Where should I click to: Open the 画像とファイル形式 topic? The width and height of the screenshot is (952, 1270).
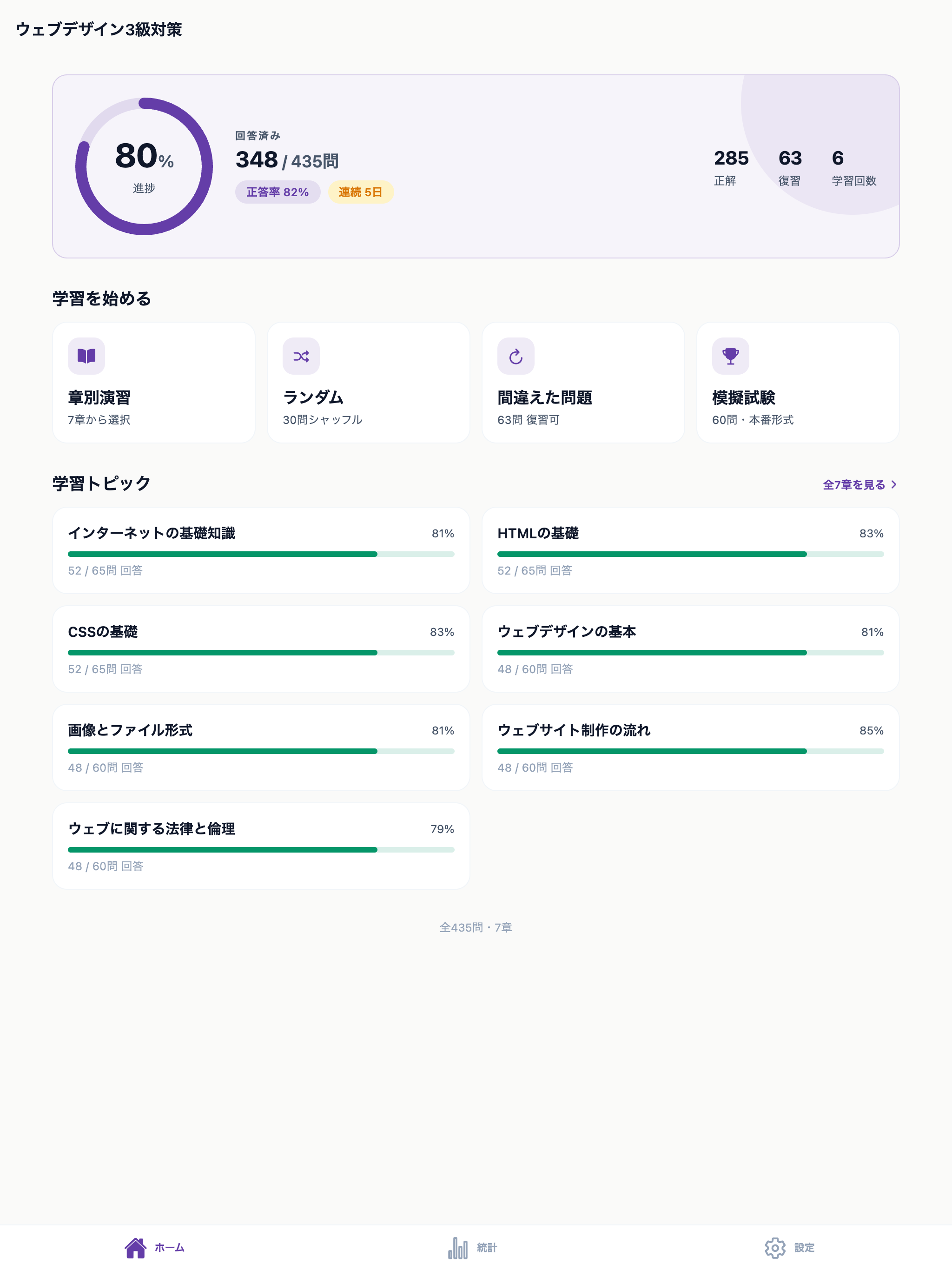click(x=261, y=747)
